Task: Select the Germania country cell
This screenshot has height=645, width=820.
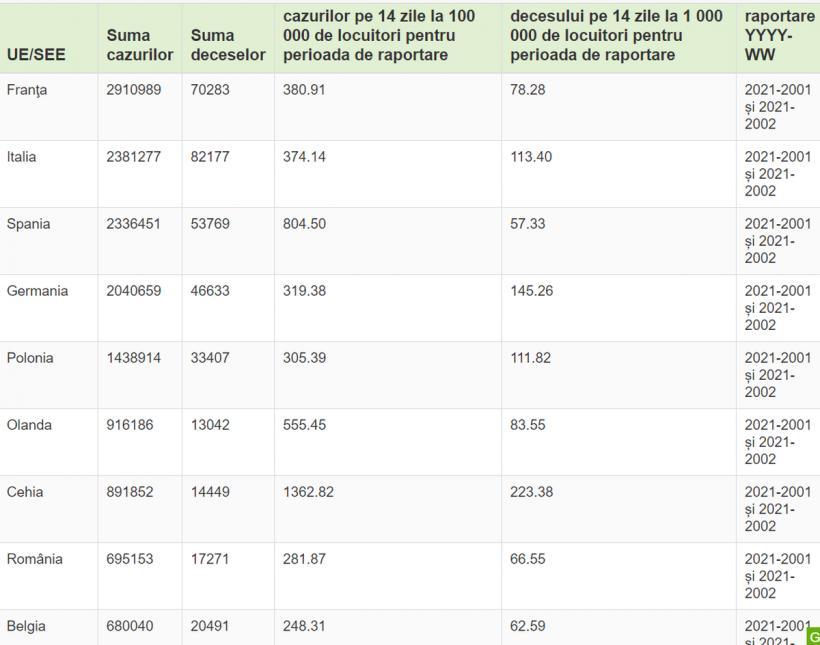Action: coord(38,291)
